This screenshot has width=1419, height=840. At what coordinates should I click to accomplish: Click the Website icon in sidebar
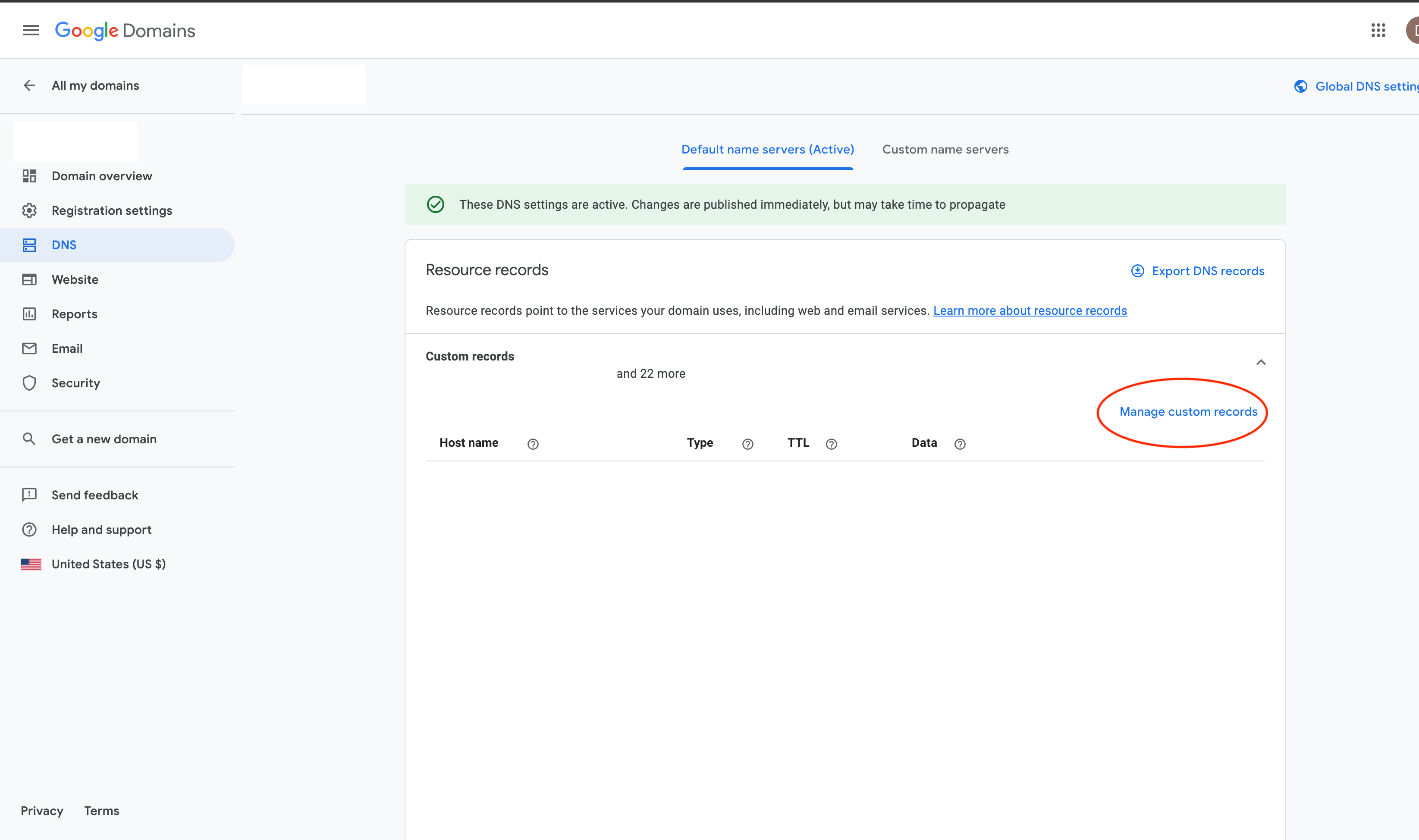pos(29,279)
